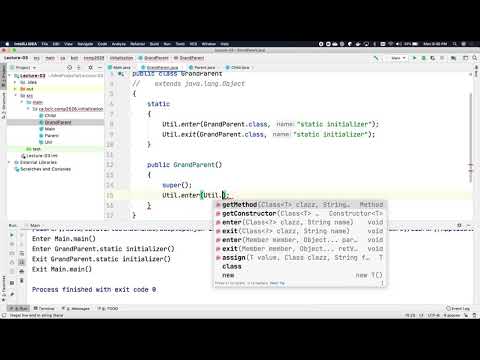Open the Window menu

coord(209,44)
